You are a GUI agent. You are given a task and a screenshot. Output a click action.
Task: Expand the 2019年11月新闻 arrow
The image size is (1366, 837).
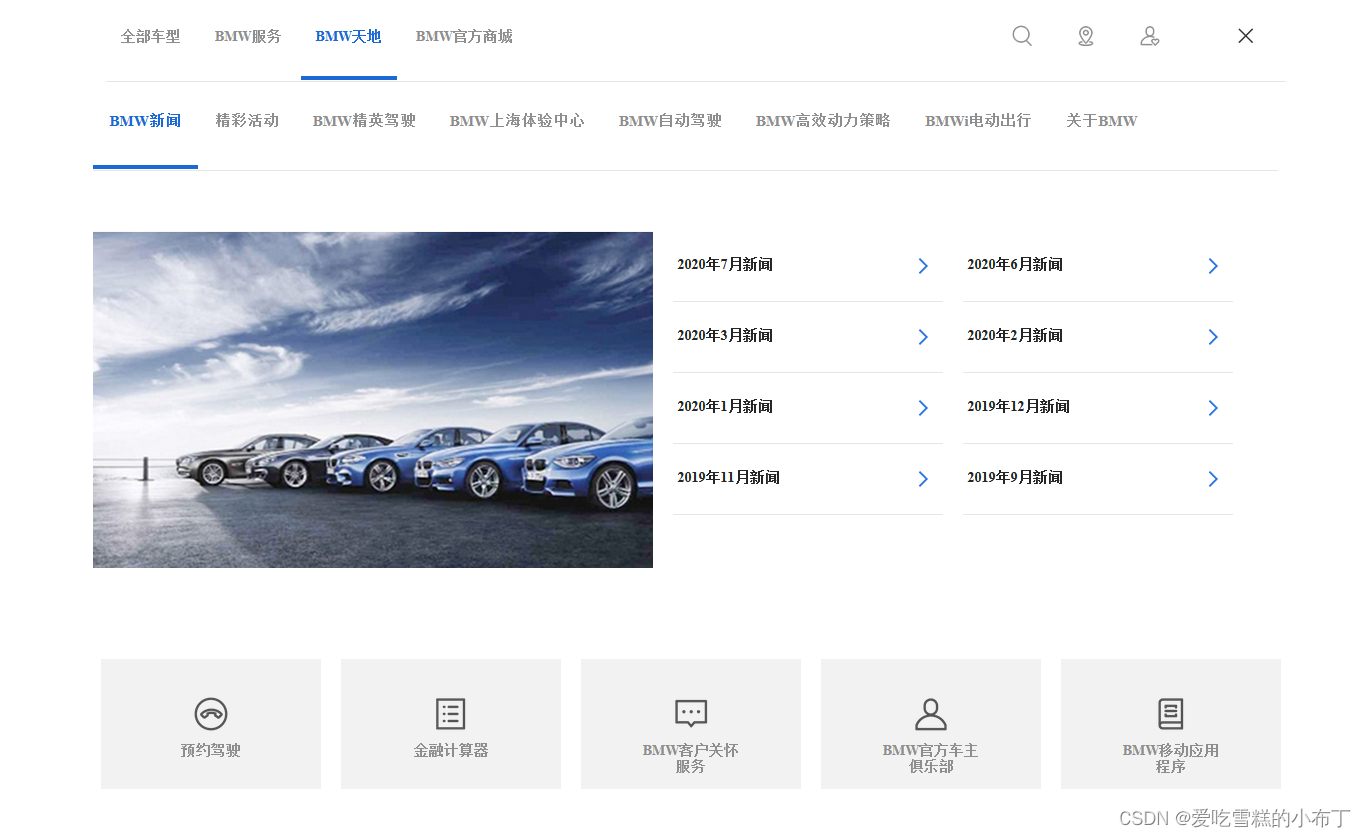(x=923, y=479)
